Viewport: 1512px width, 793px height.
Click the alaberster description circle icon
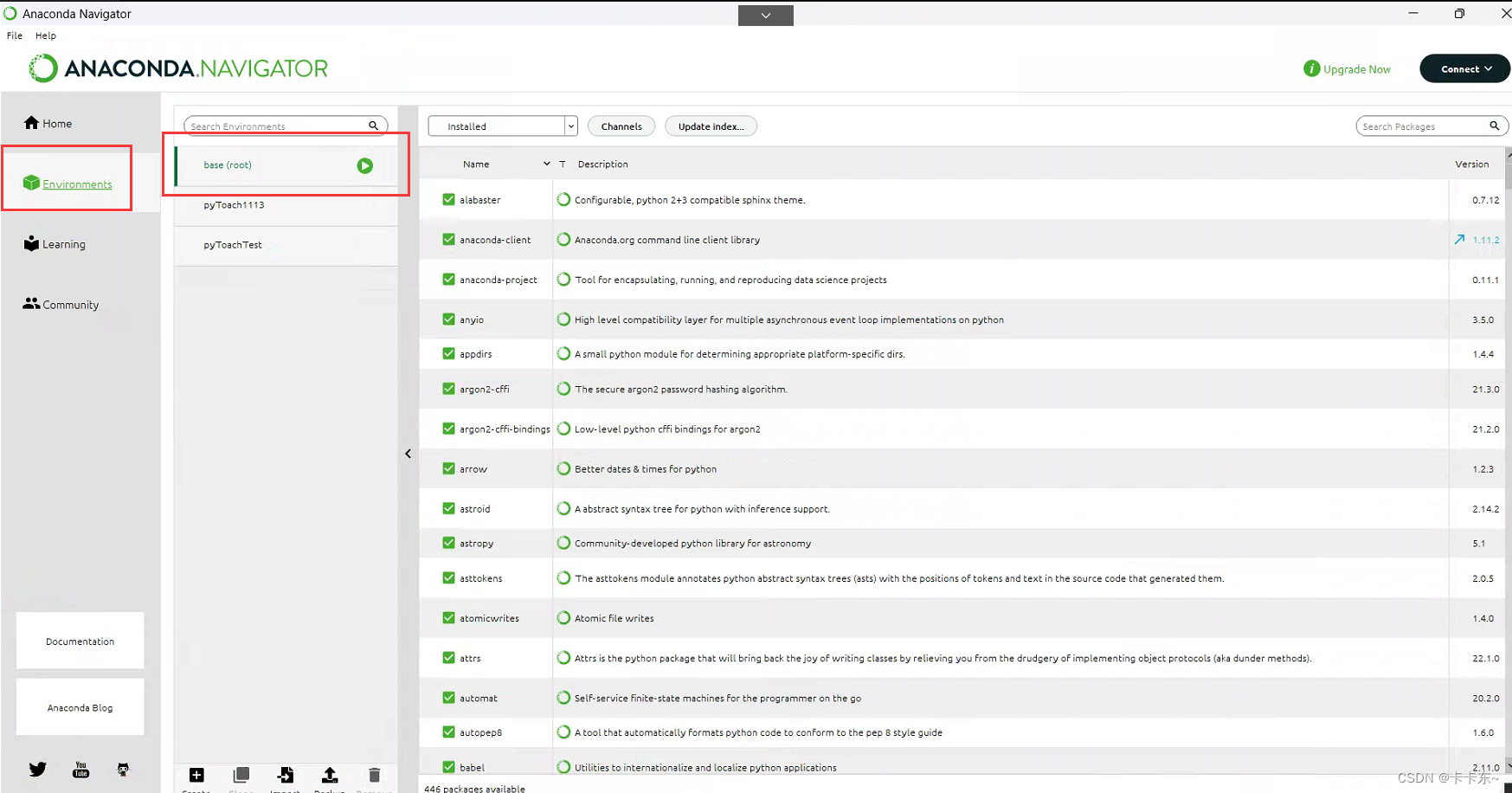[563, 199]
